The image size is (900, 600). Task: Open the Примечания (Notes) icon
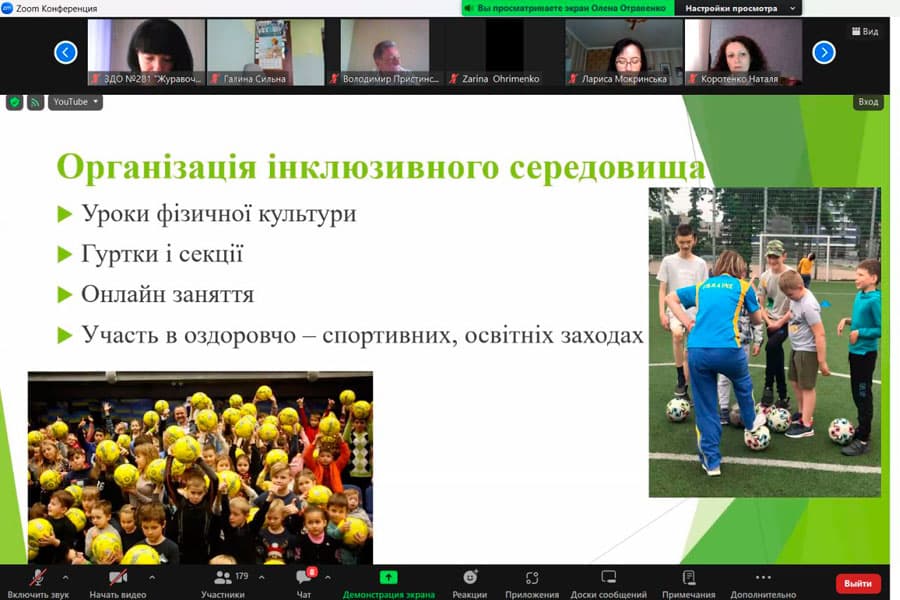pyautogui.click(x=686, y=577)
